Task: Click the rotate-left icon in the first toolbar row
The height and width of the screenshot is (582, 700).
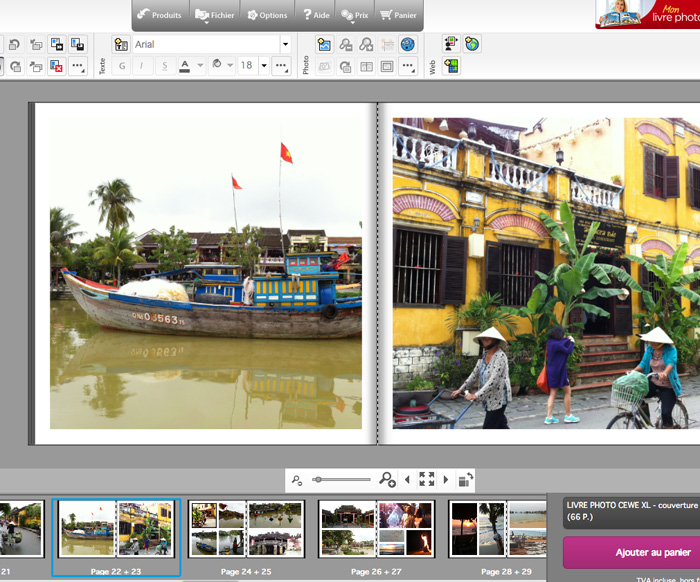Action: [x=15, y=44]
